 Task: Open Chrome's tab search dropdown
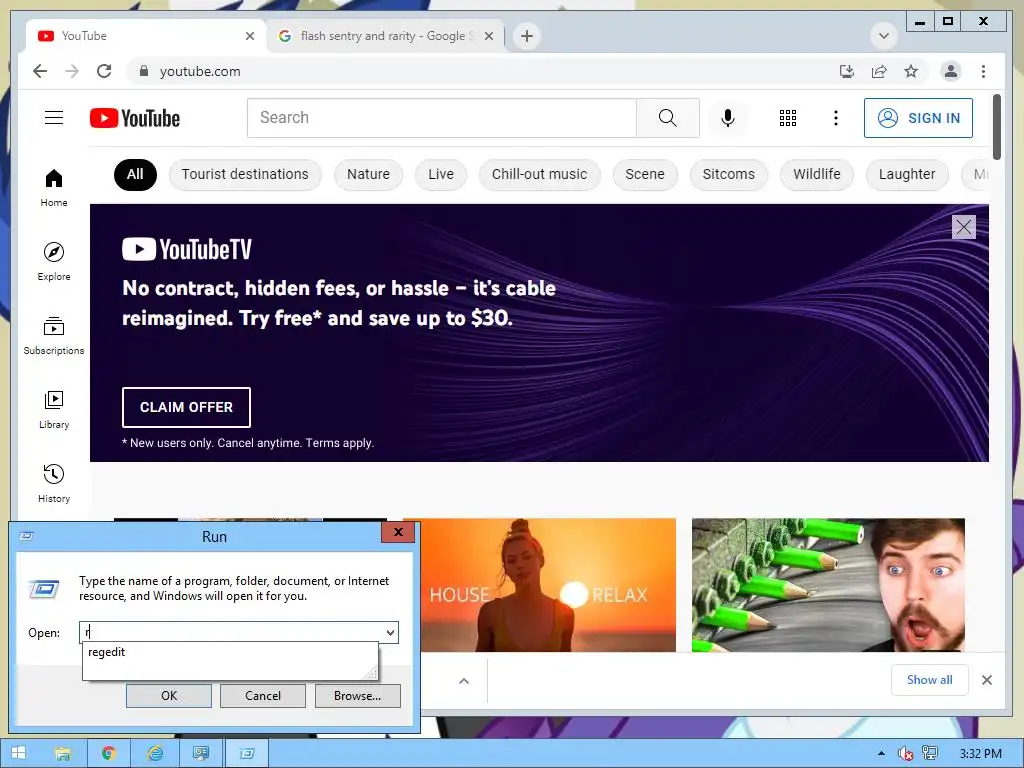point(884,36)
